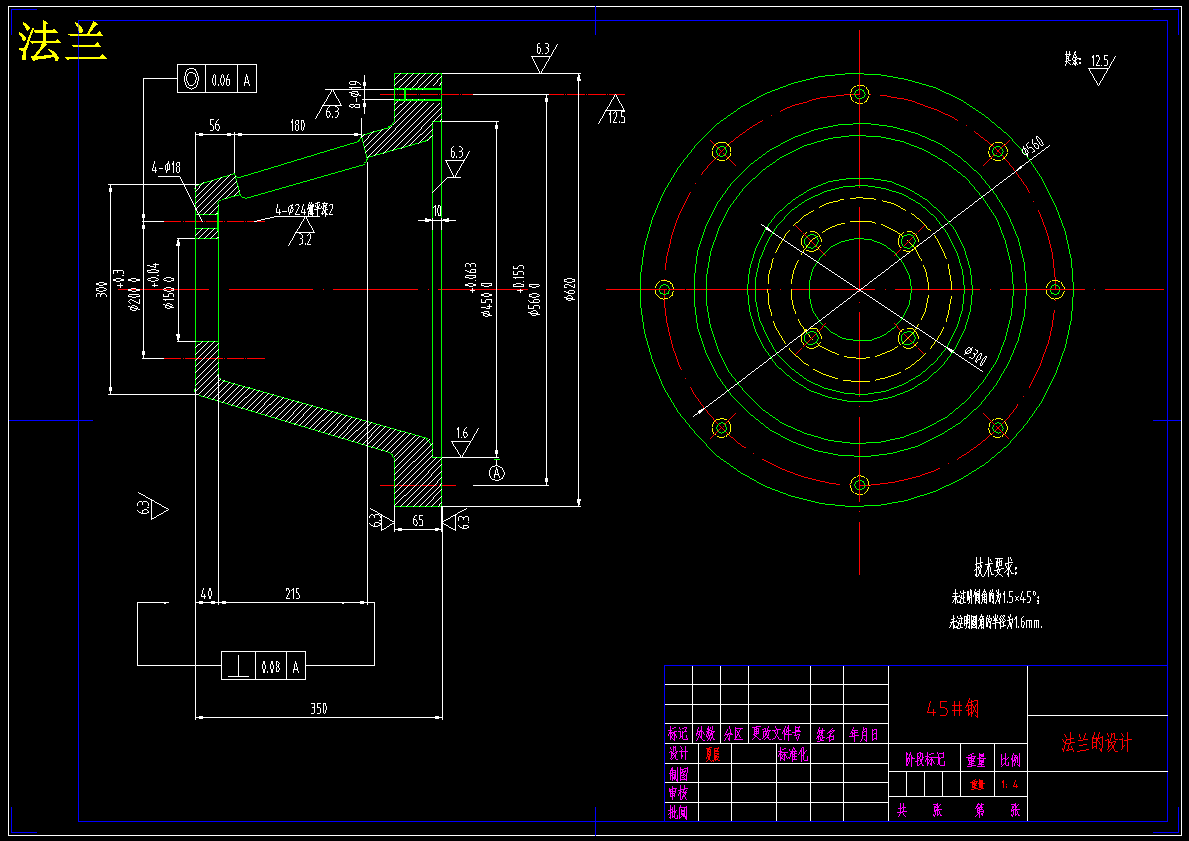
Task: Click the 重量 header cell
Action: point(976,760)
